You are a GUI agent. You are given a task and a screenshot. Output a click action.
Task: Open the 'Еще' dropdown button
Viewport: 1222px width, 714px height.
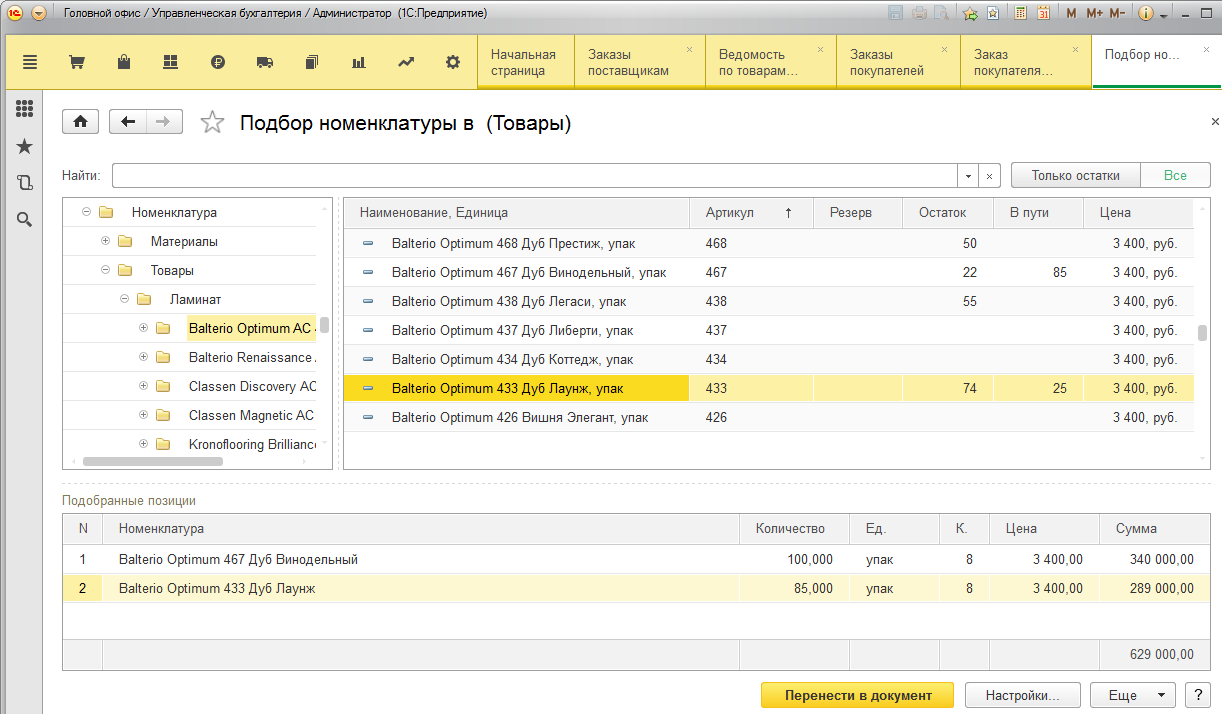click(1132, 695)
